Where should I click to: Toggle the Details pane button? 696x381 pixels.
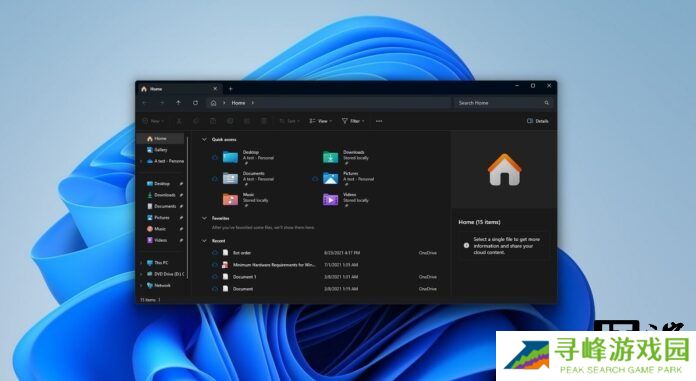click(x=538, y=121)
